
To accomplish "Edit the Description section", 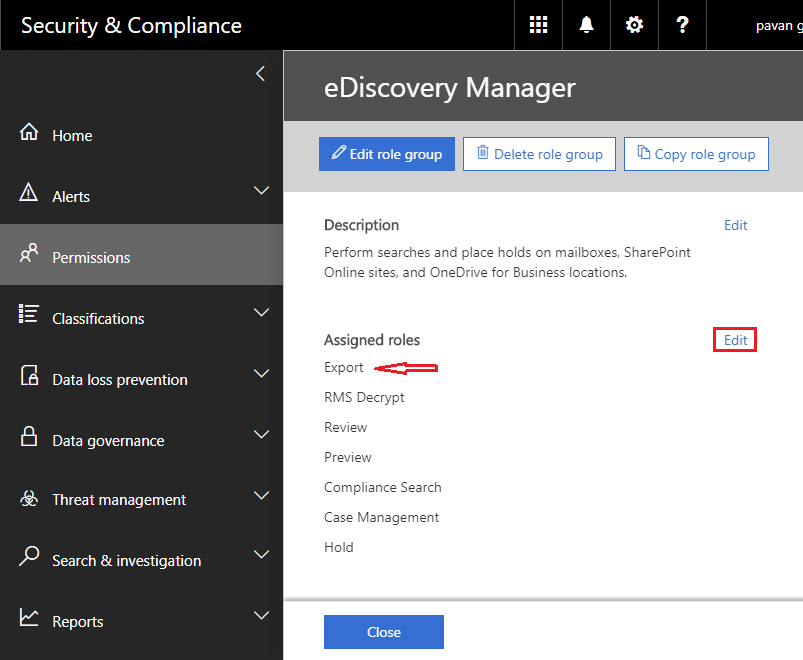I will (x=735, y=225).
